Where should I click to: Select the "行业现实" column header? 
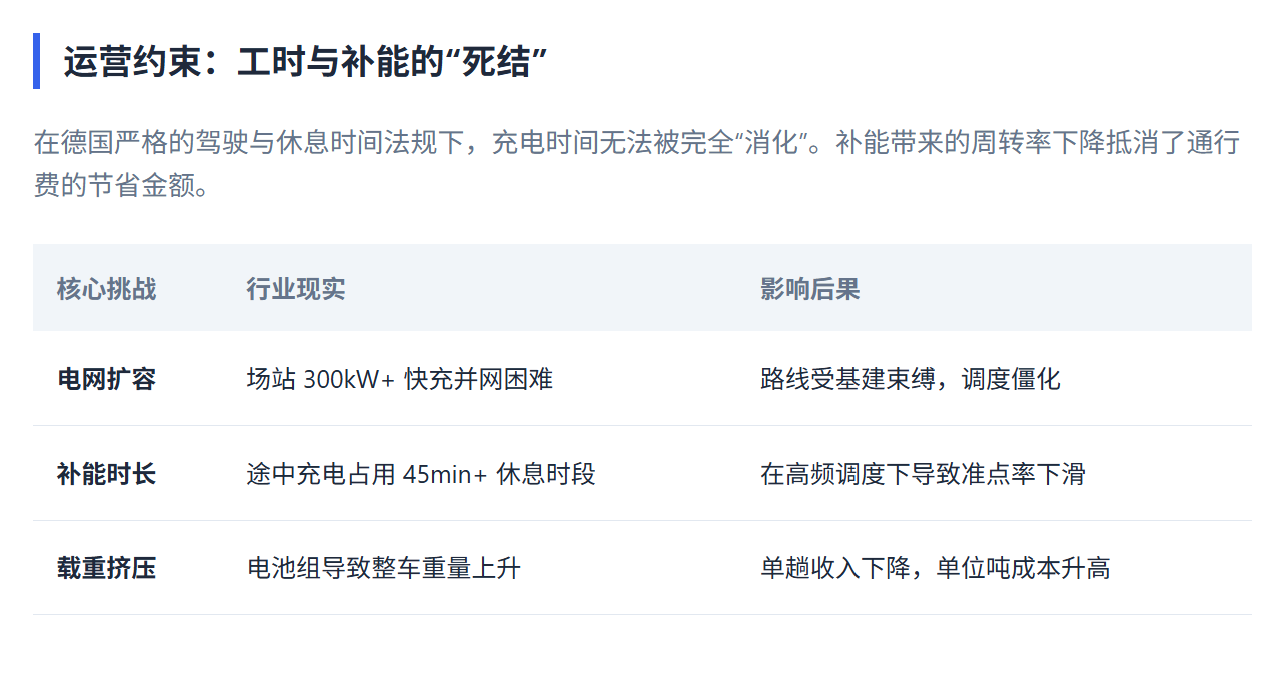click(x=296, y=289)
